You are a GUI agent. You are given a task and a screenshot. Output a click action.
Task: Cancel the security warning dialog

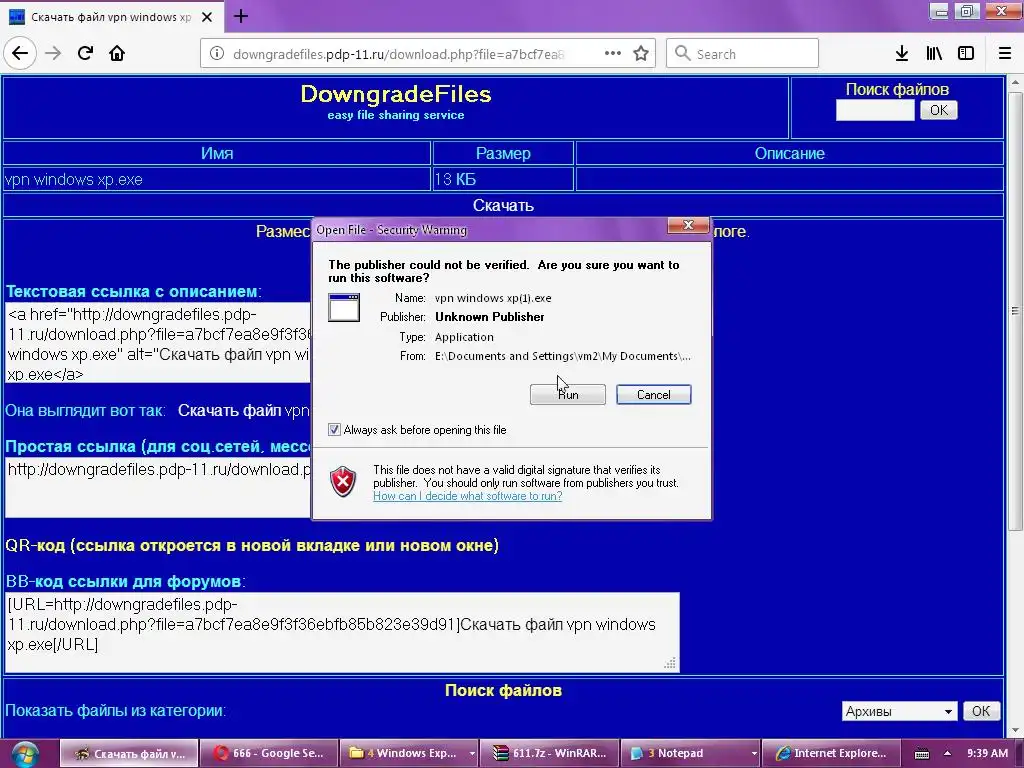point(654,394)
